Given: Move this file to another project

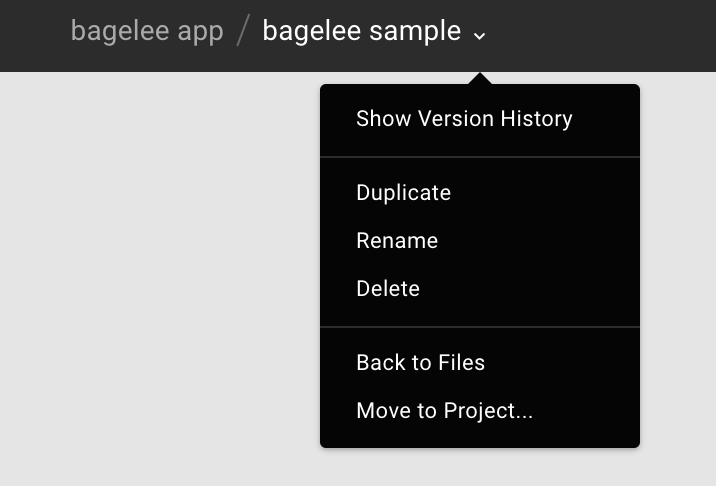Looking at the screenshot, I should (x=480, y=410).
